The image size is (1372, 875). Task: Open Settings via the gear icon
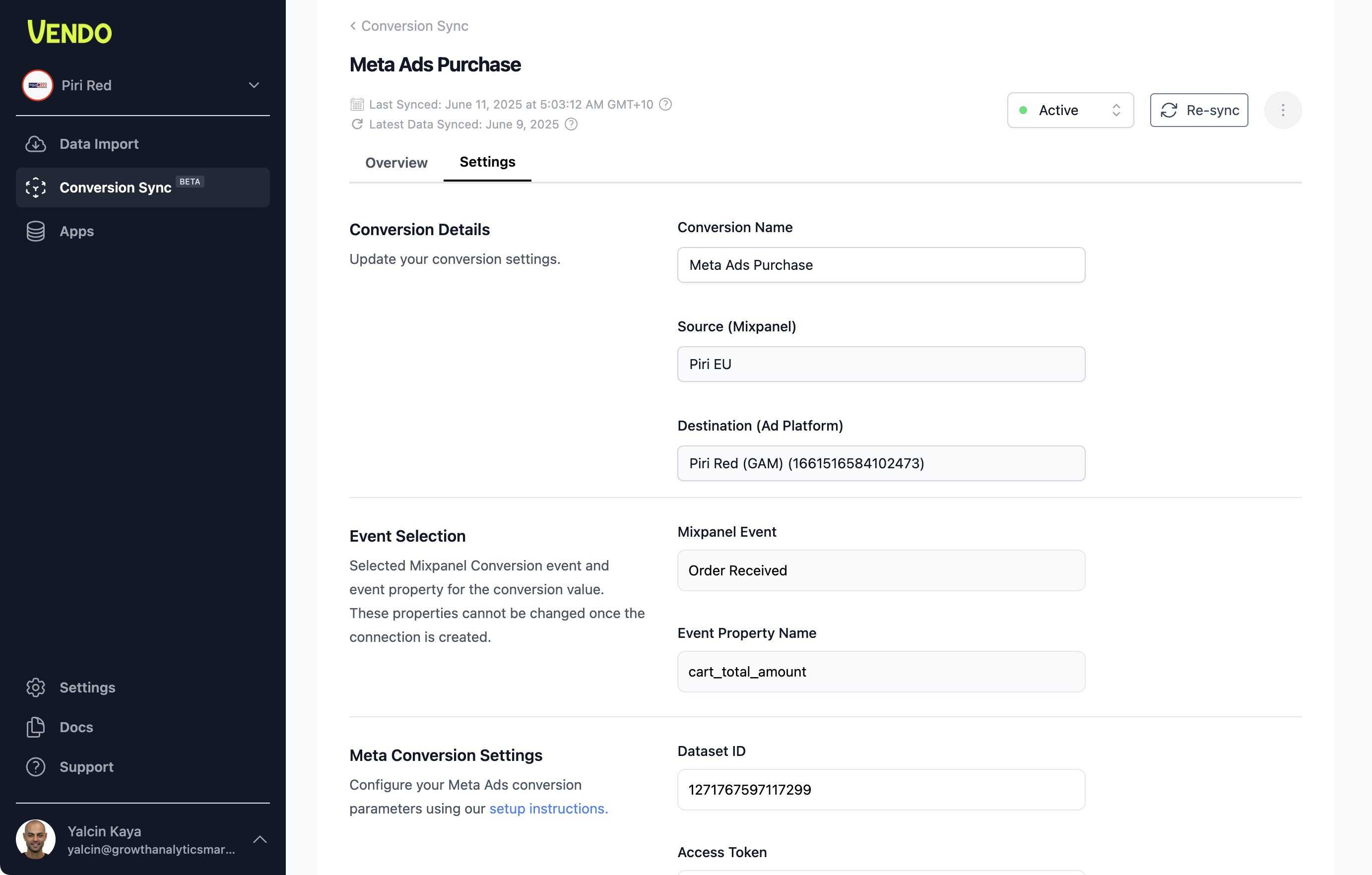coord(35,687)
